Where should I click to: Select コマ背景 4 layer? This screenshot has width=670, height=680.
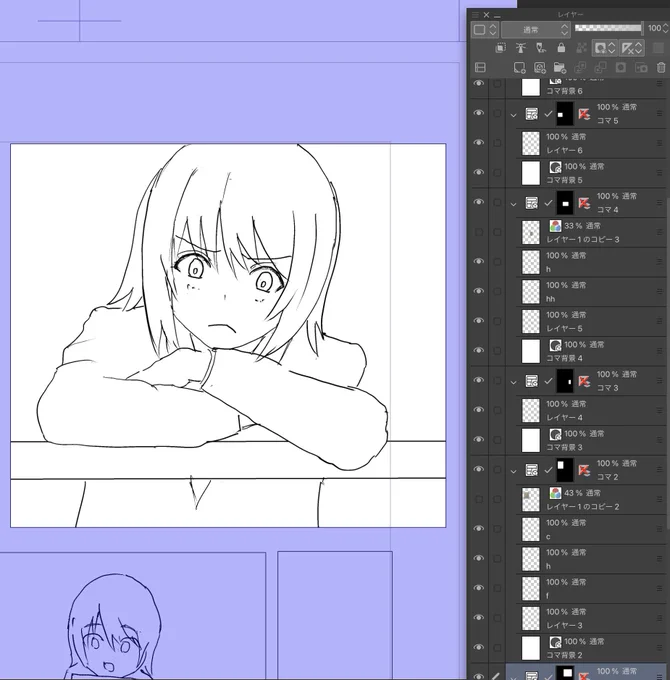pos(591,351)
